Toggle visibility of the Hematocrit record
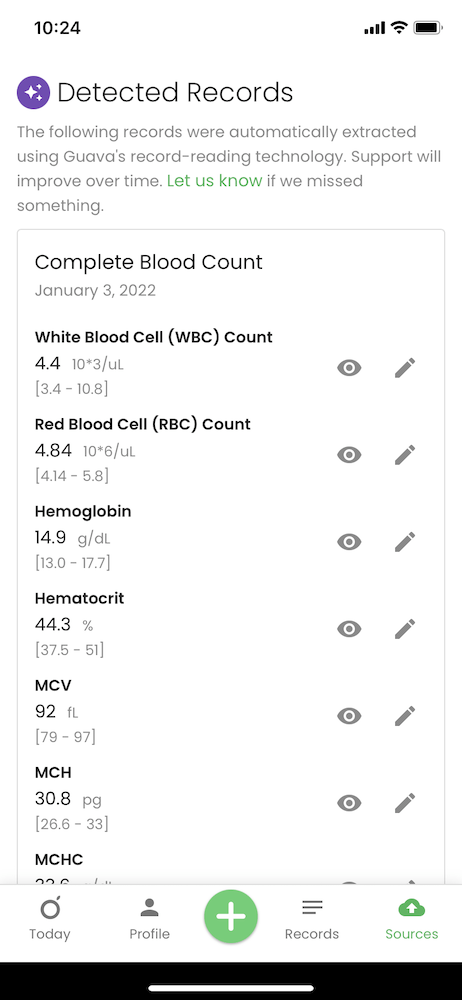This screenshot has height=1000, width=462. click(x=349, y=629)
